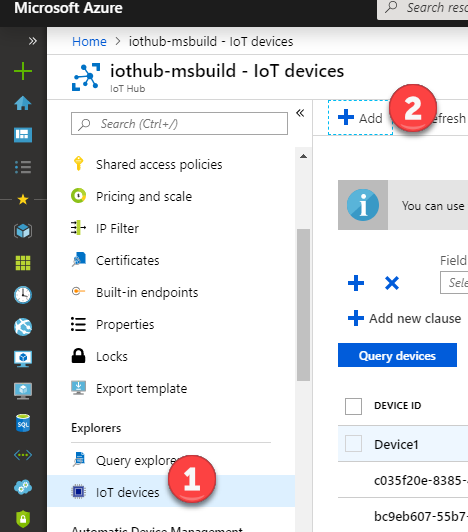Click the Microsoft Azure title
The height and width of the screenshot is (532, 468).
coord(68,8)
